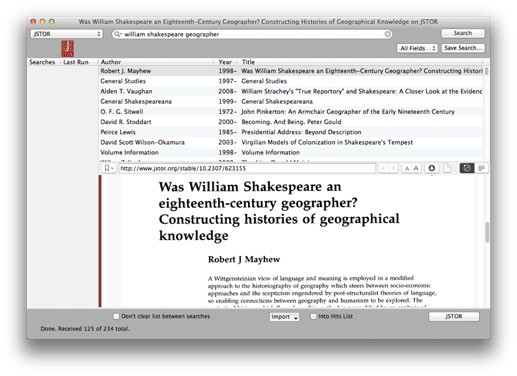Image resolution: width=517 pixels, height=376 pixels.
Task: Select the Robert J. Mayhew result row
Action: 291,71
